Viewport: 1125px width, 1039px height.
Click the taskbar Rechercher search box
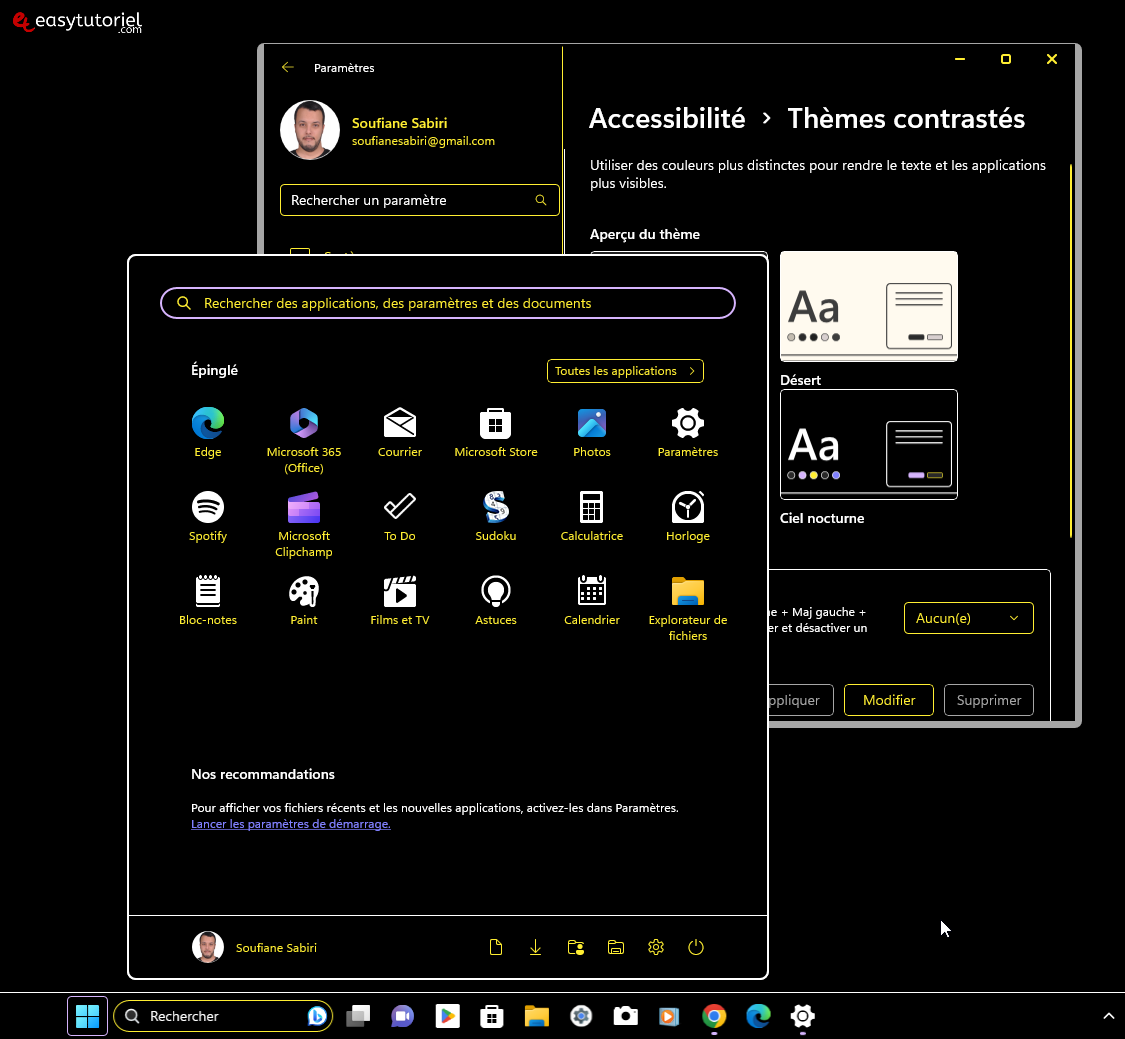223,1015
